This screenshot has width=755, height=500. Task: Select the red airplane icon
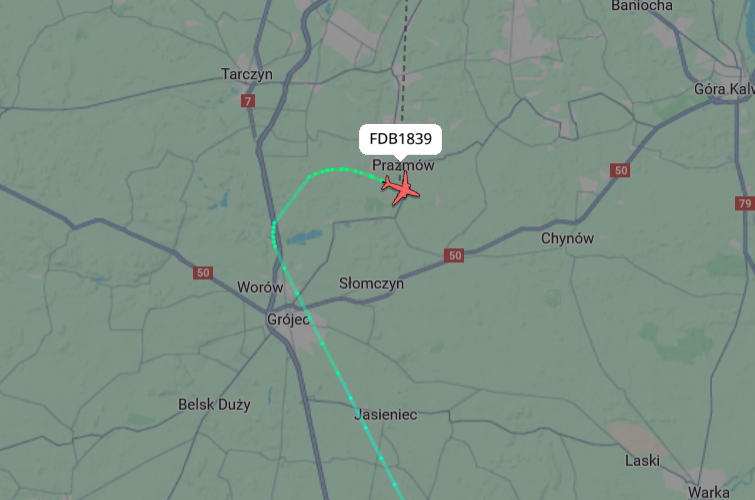pyautogui.click(x=401, y=189)
